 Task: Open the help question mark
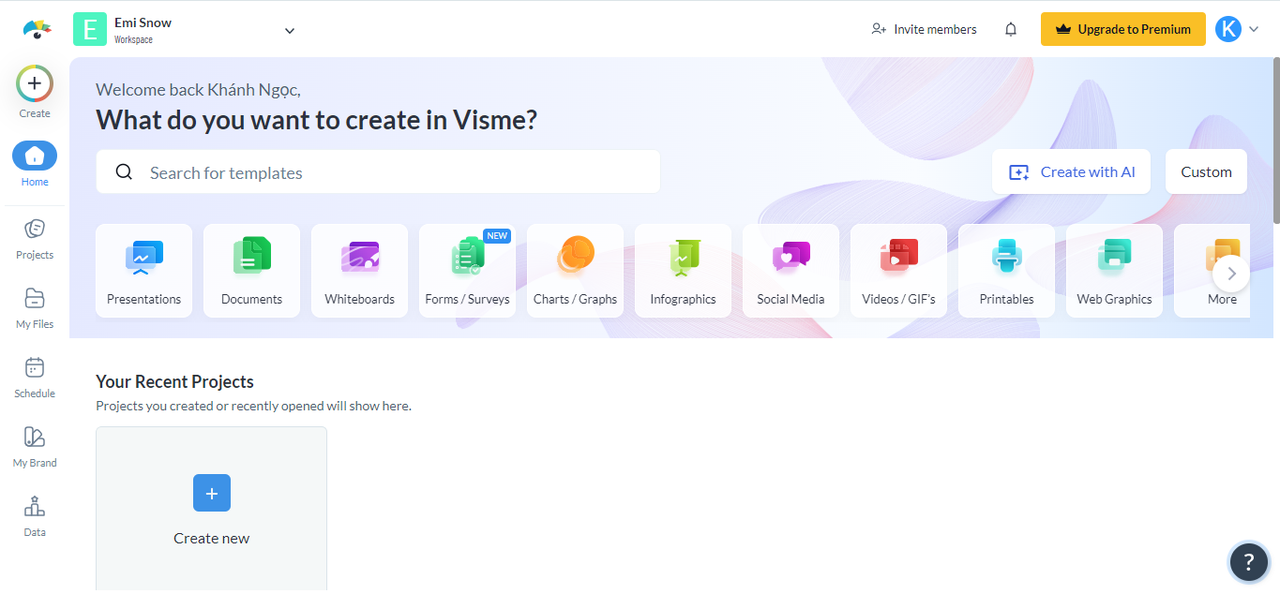pyautogui.click(x=1248, y=562)
